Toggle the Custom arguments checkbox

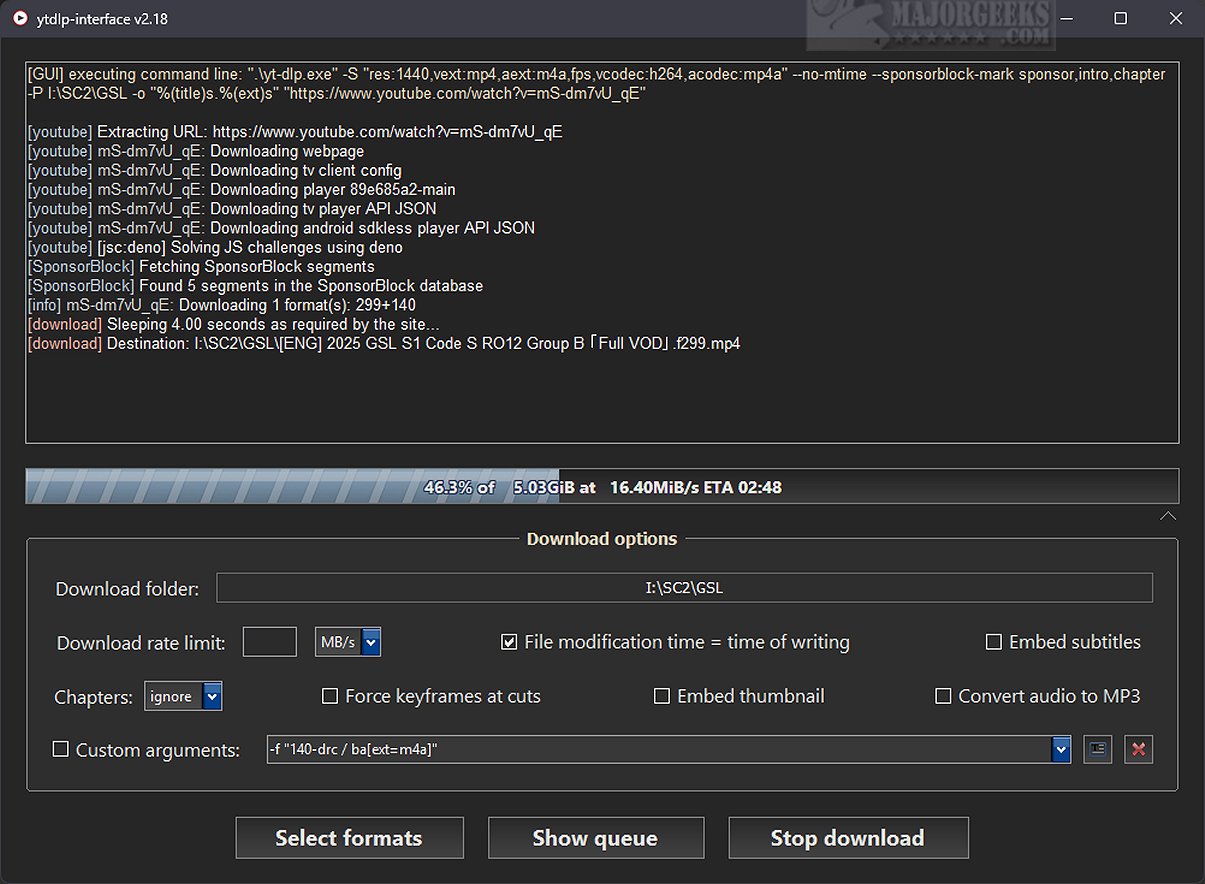pyautogui.click(x=61, y=749)
